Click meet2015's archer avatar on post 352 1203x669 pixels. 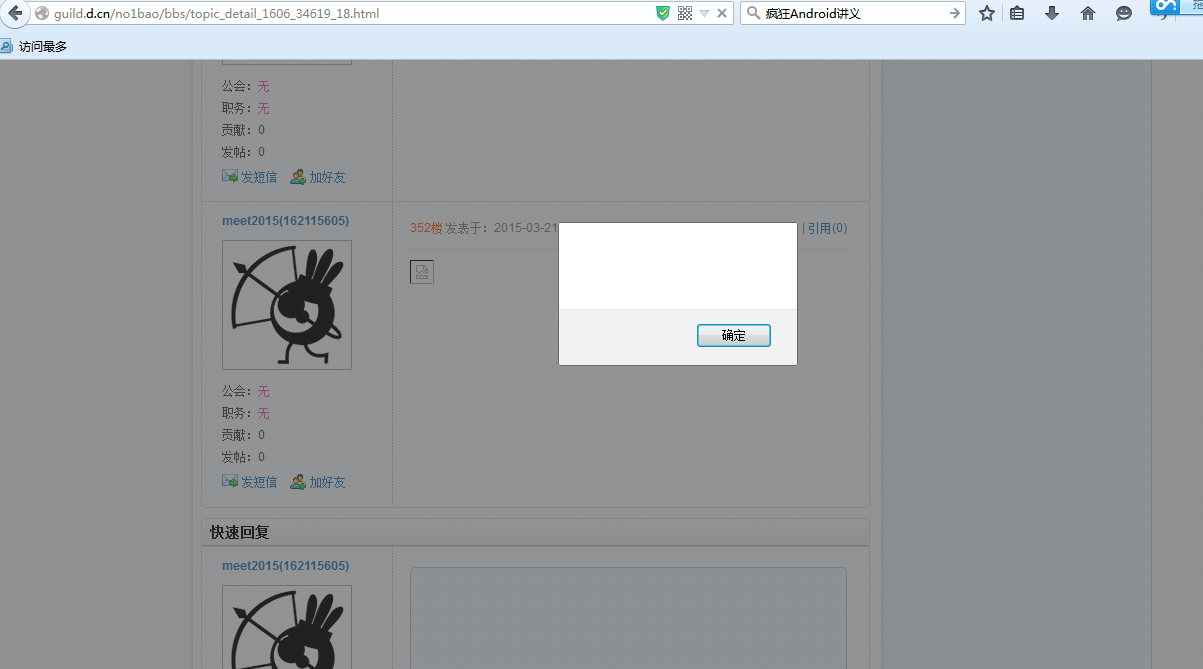click(x=287, y=305)
